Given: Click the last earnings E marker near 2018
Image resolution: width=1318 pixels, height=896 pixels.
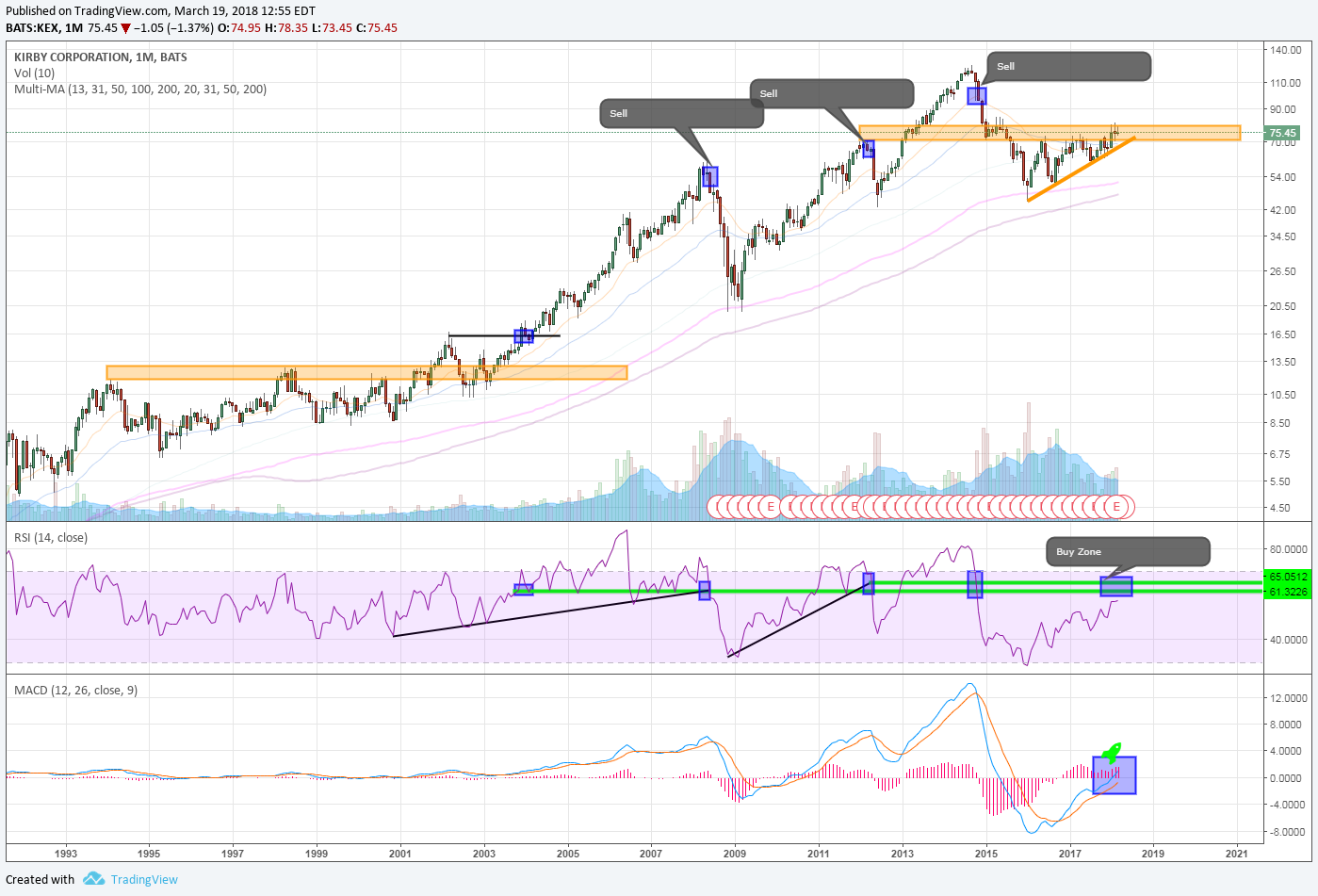Looking at the screenshot, I should pos(1117,507).
